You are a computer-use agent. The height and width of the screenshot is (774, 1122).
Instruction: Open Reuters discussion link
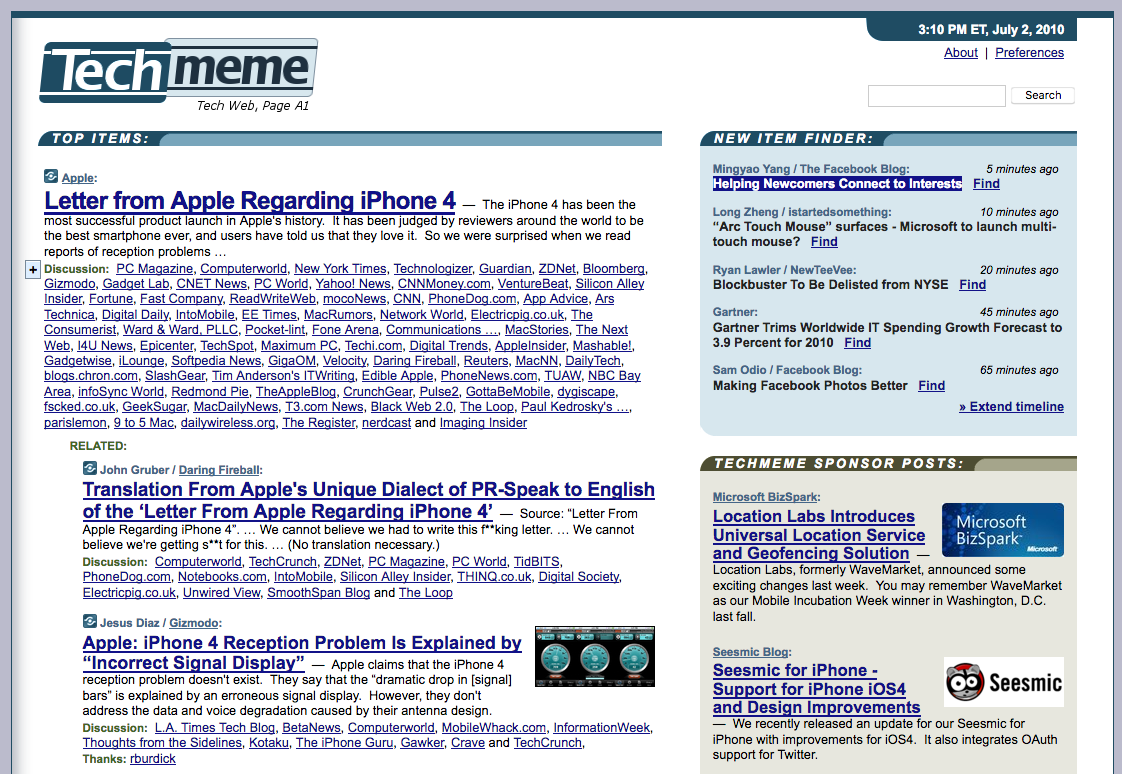tap(486, 361)
